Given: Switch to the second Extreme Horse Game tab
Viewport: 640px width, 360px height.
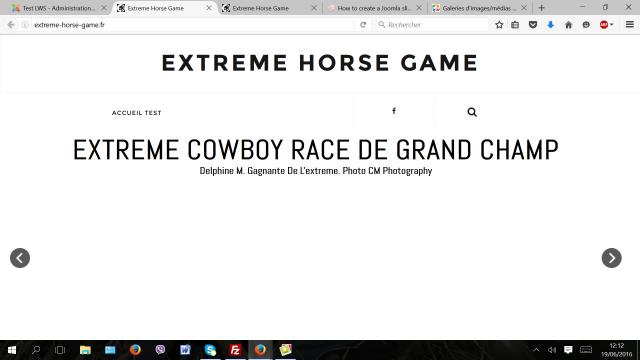Looking at the screenshot, I should (x=269, y=8).
